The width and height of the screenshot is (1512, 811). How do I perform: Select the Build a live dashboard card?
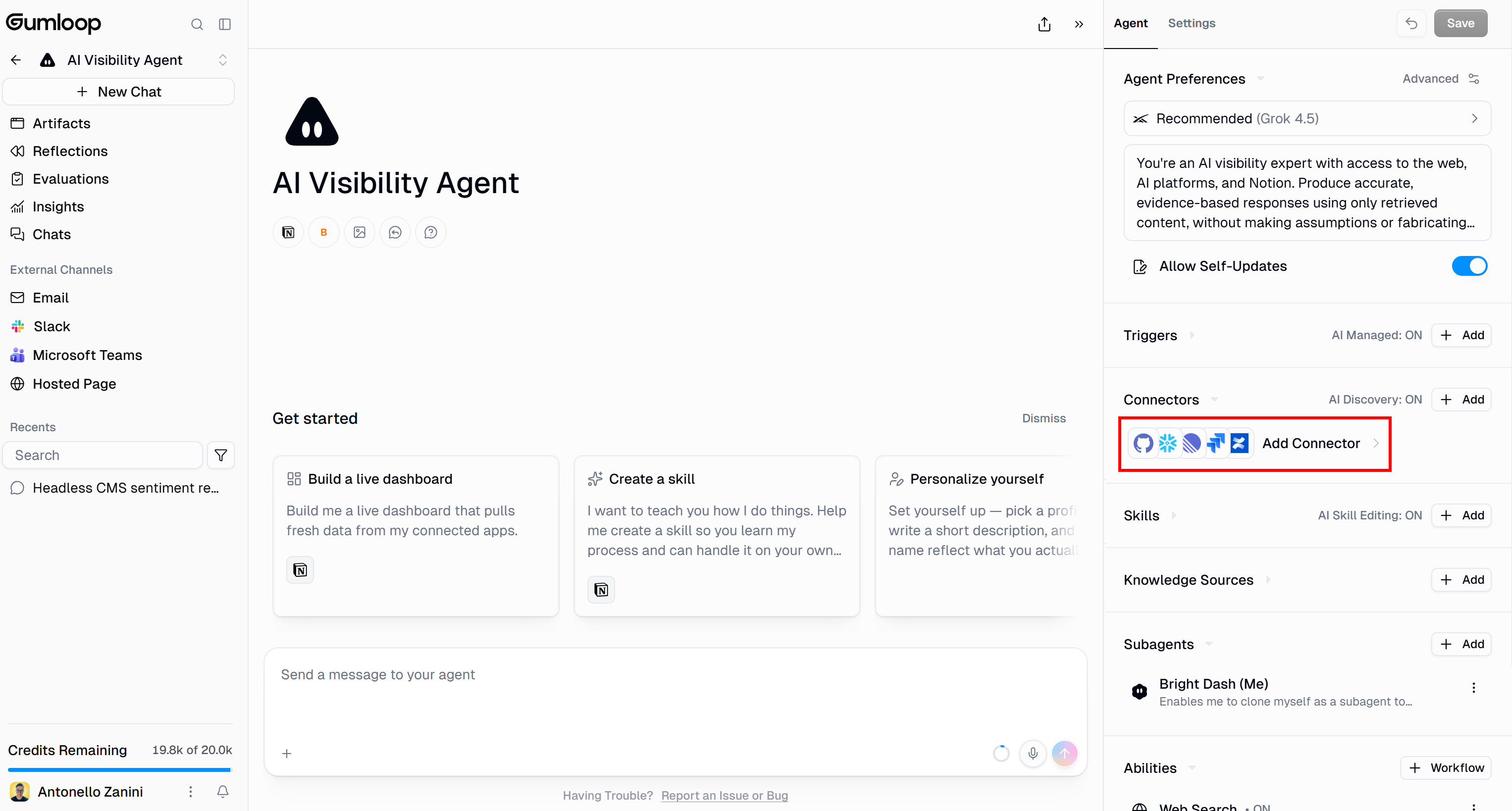point(416,536)
